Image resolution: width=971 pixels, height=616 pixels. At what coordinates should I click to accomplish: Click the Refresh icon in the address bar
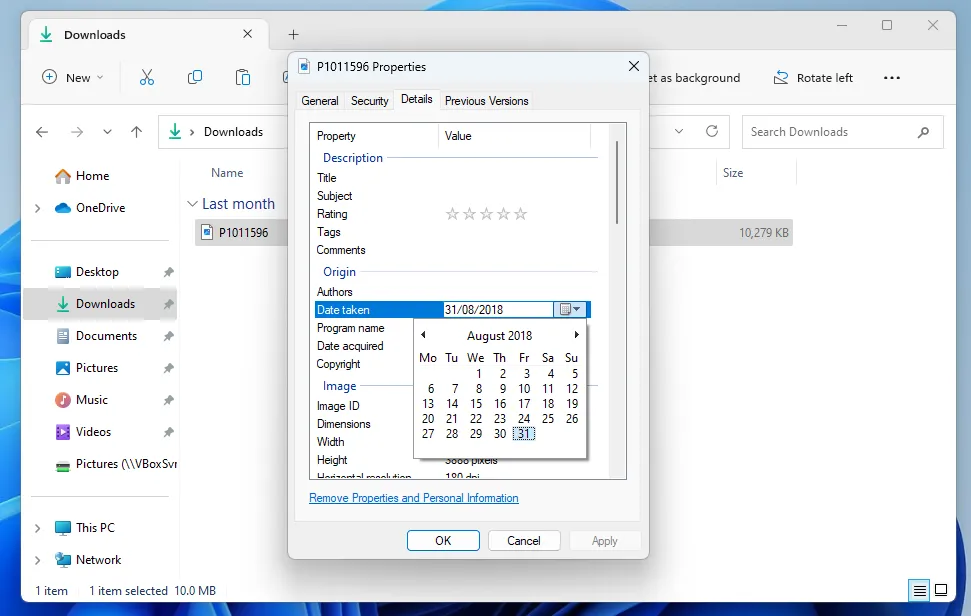[x=709, y=131]
